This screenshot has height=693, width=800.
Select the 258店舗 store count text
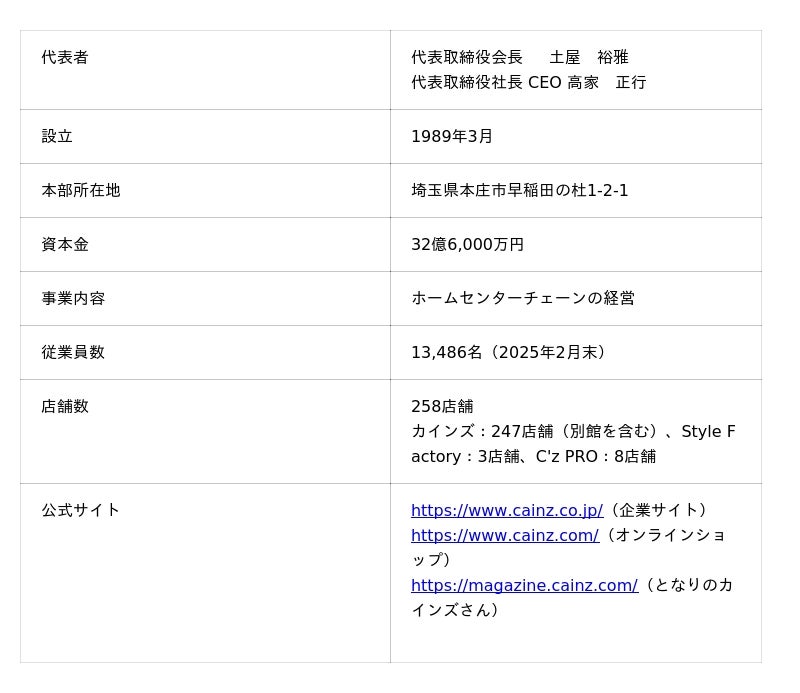[x=442, y=406]
